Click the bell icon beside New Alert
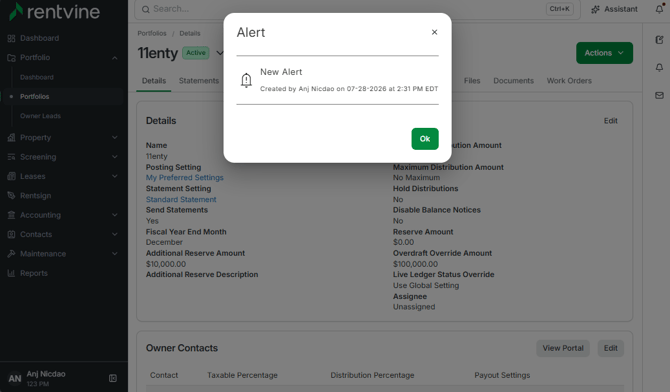670x392 pixels. (246, 80)
